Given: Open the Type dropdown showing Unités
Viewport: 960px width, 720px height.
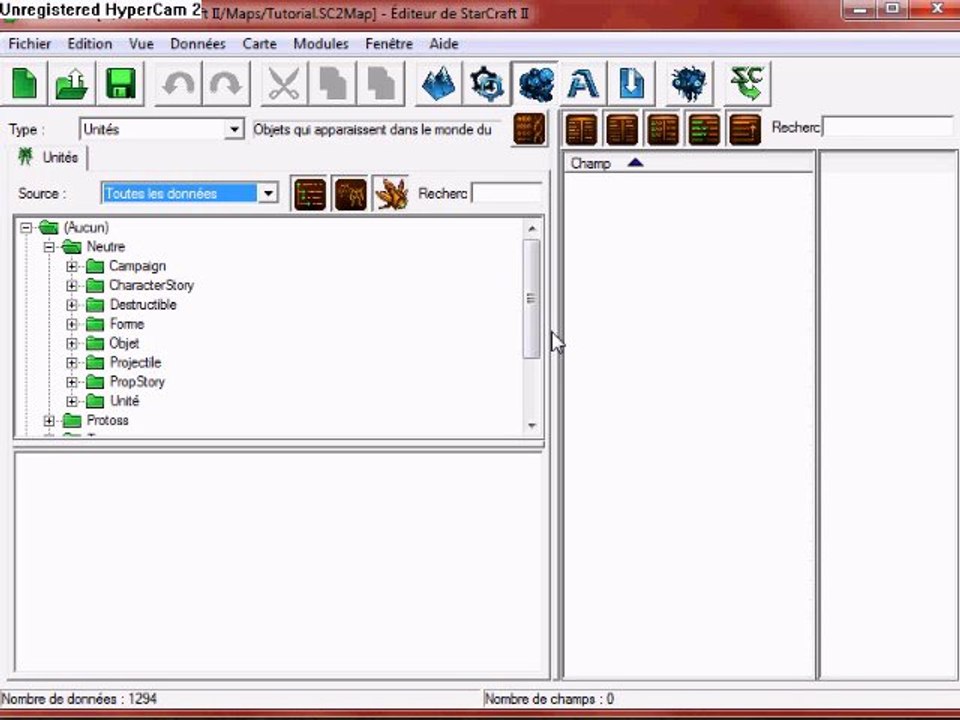Looking at the screenshot, I should pos(162,129).
